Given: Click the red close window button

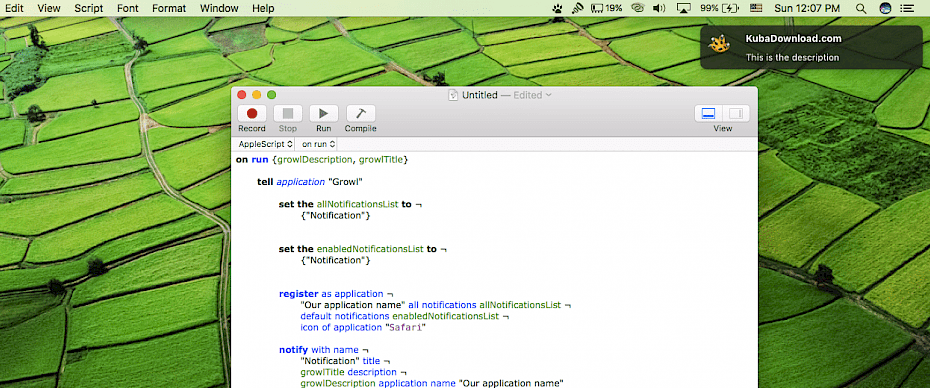Looking at the screenshot, I should pos(241,95).
